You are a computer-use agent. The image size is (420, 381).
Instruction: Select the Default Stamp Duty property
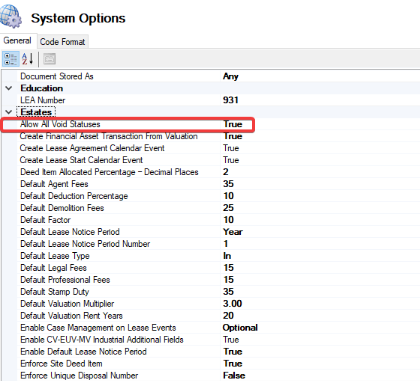pyautogui.click(x=55, y=292)
